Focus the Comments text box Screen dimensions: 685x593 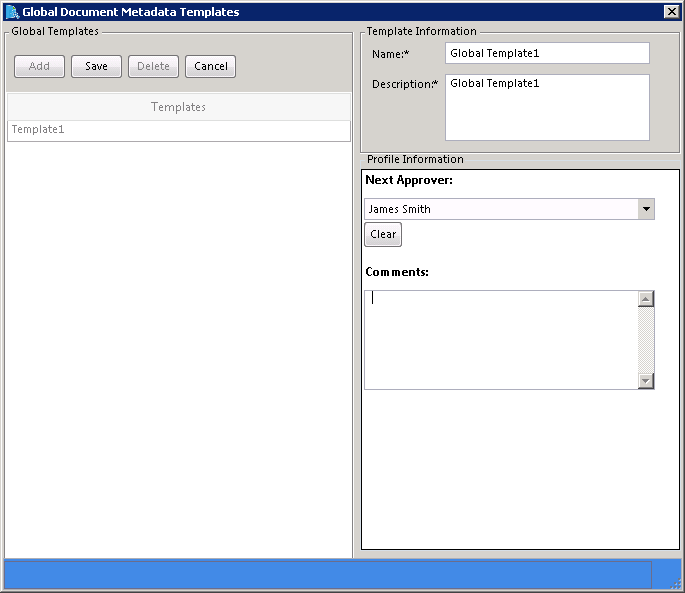point(501,340)
